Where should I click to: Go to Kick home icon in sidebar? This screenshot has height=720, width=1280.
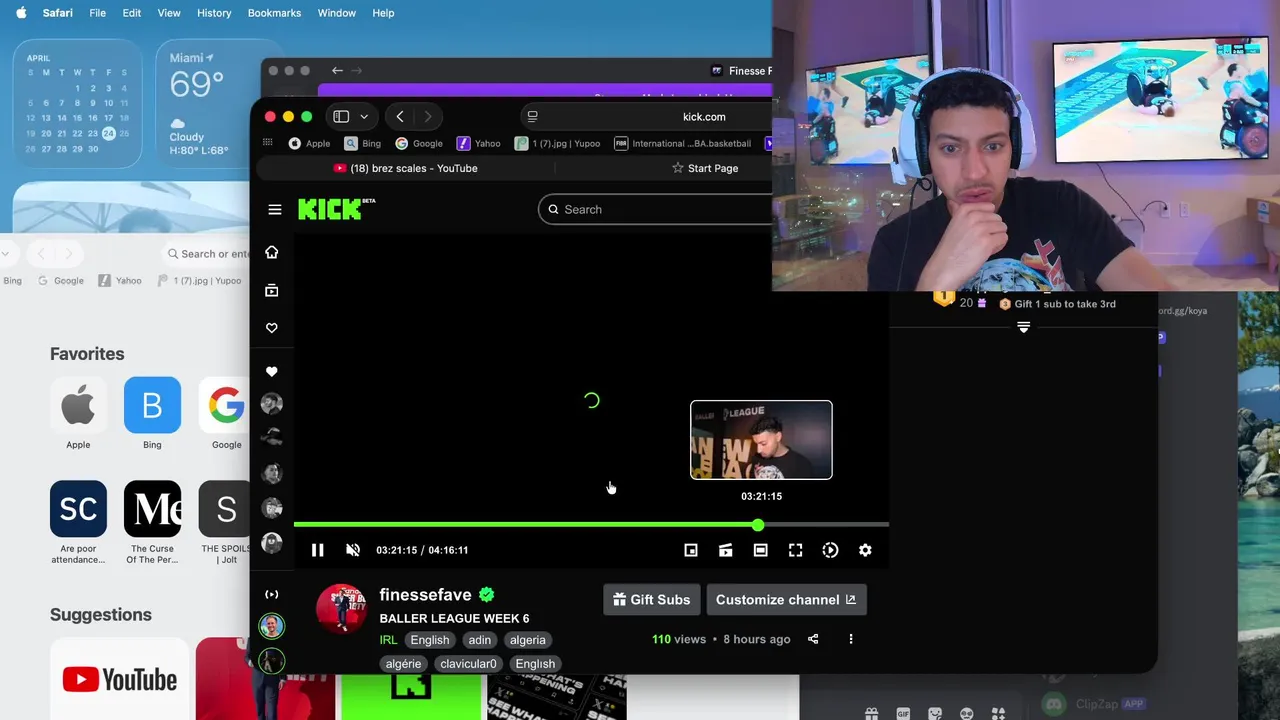pyautogui.click(x=272, y=252)
